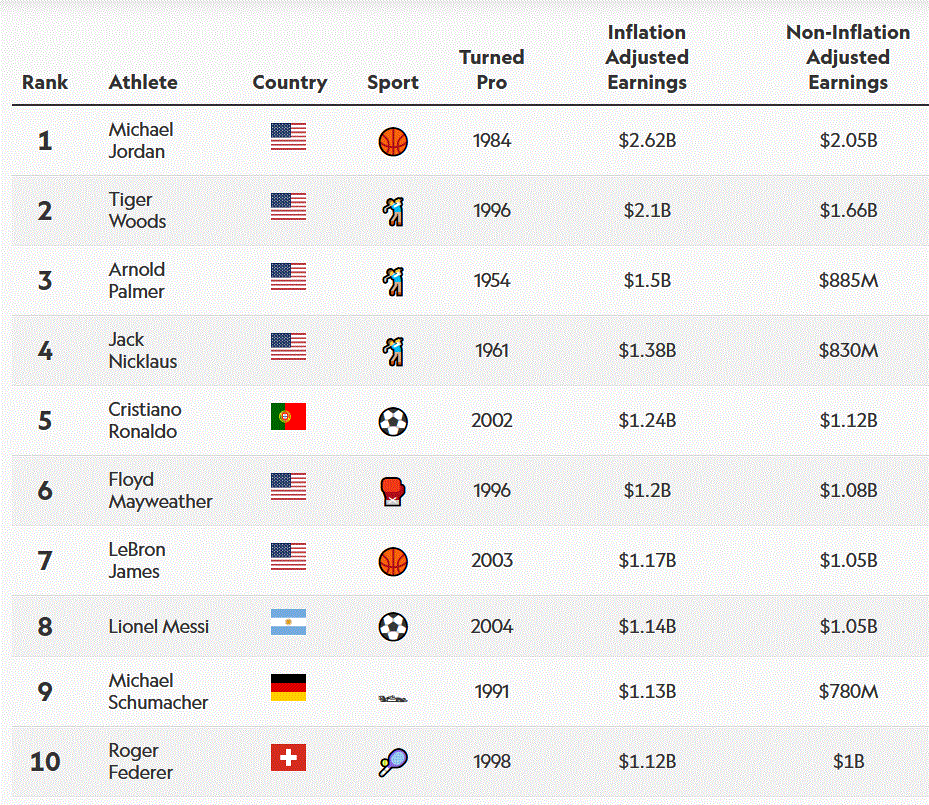Click the Switzerland flag in Federer's row

(288, 758)
